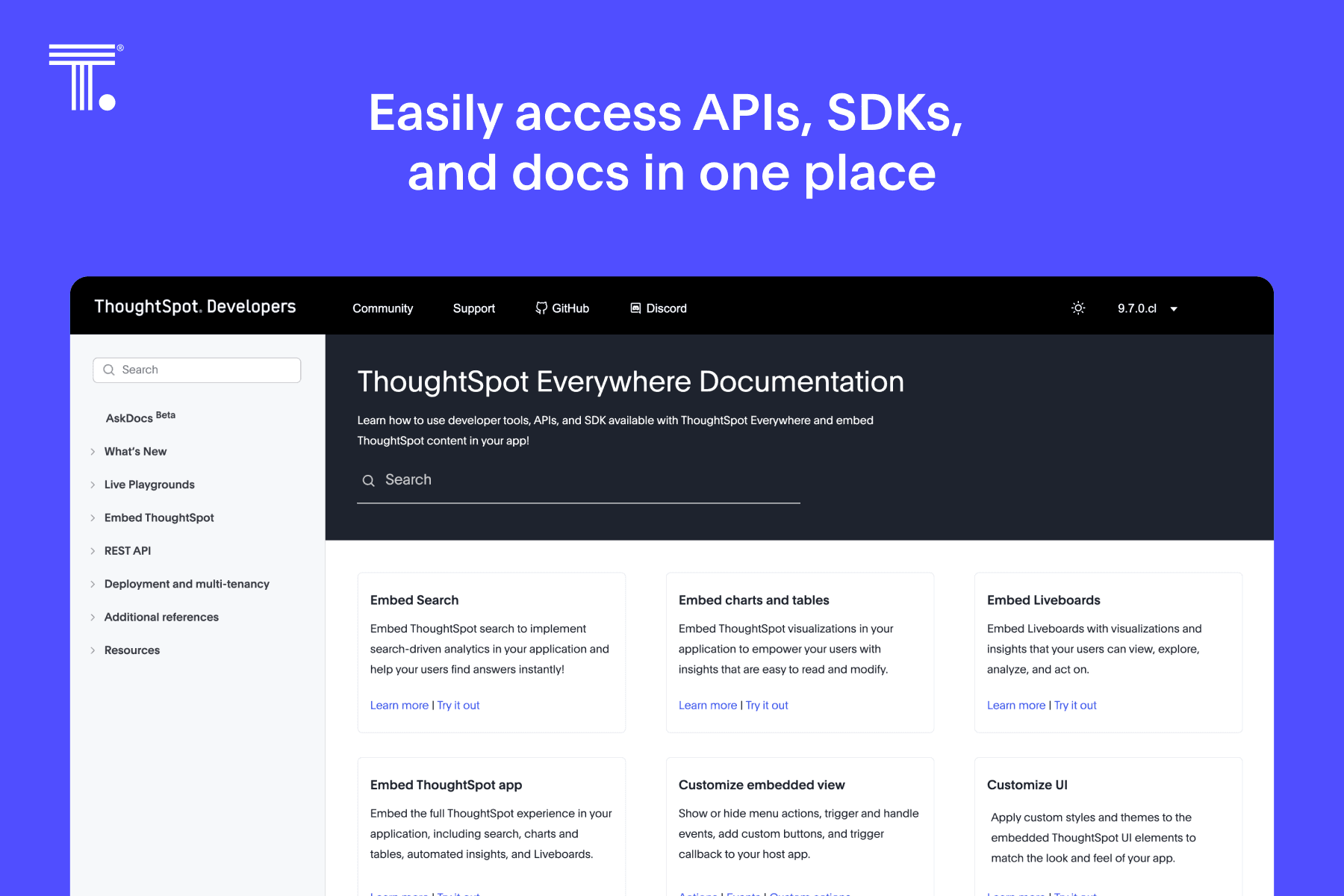Viewport: 1344px width, 896px height.
Task: Click the ThoughtSpot Developers home logo
Action: coord(195,307)
